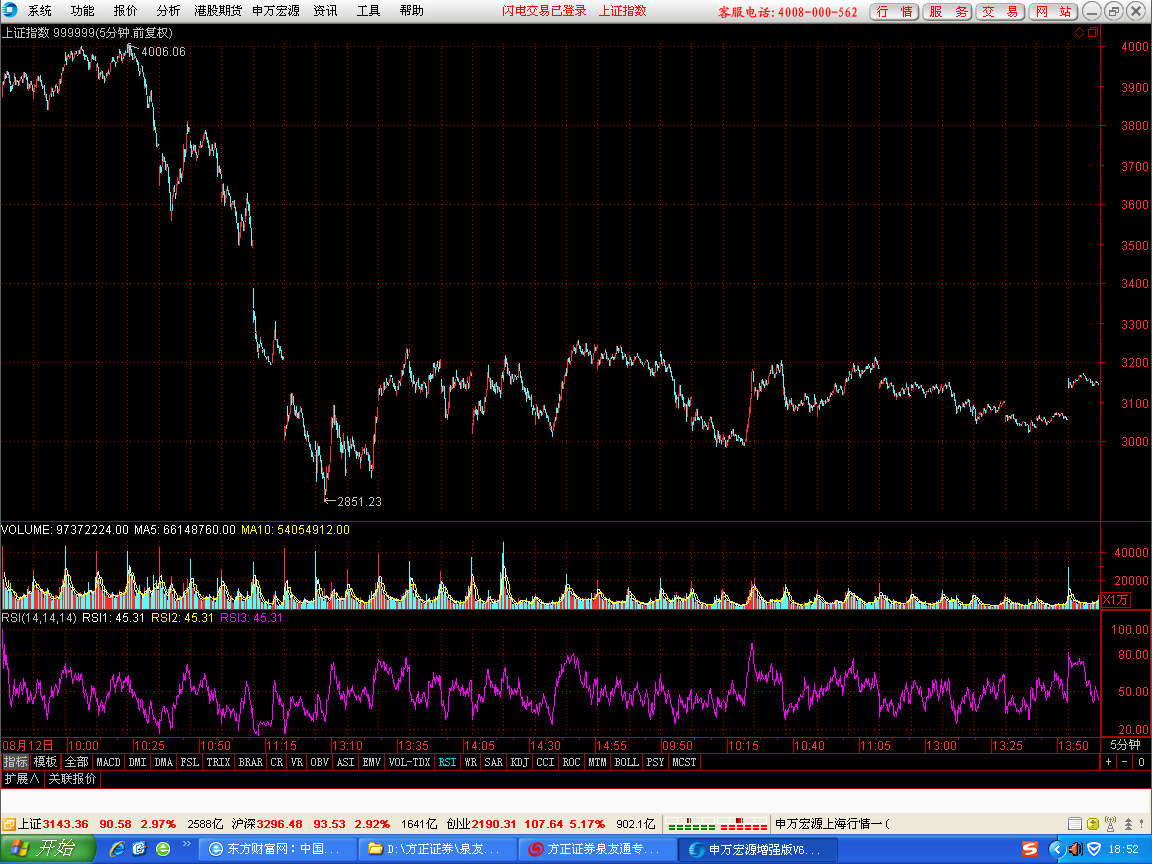This screenshot has height=864, width=1152.
Task: Launch Internet Explorer from quick launch
Action: click(116, 849)
